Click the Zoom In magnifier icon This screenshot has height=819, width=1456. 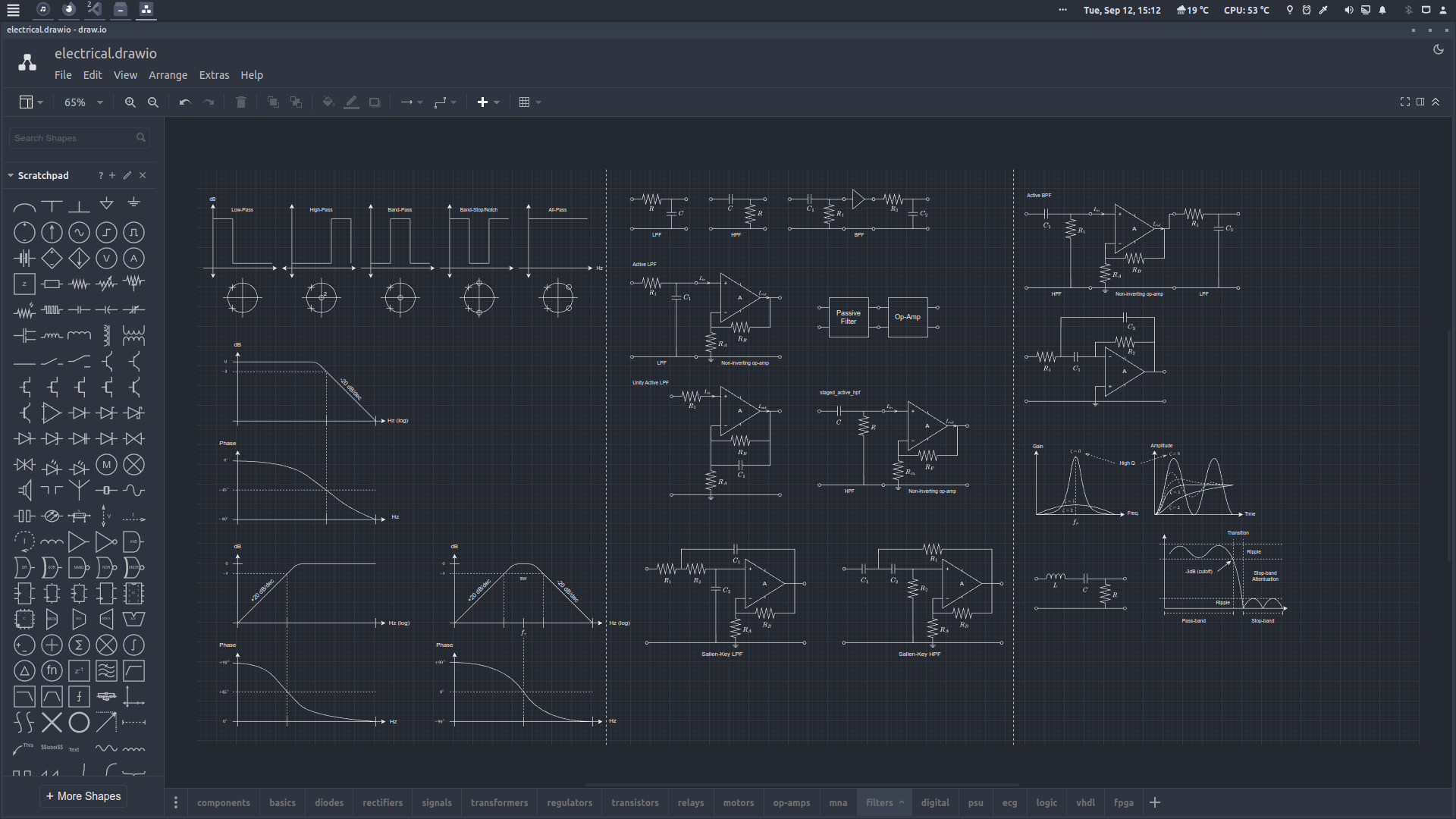pos(130,102)
